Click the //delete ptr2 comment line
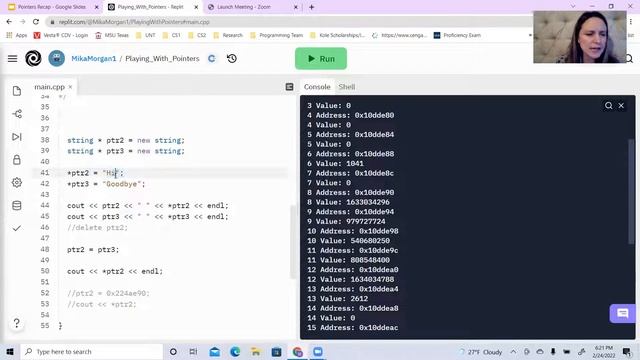 click(x=98, y=228)
